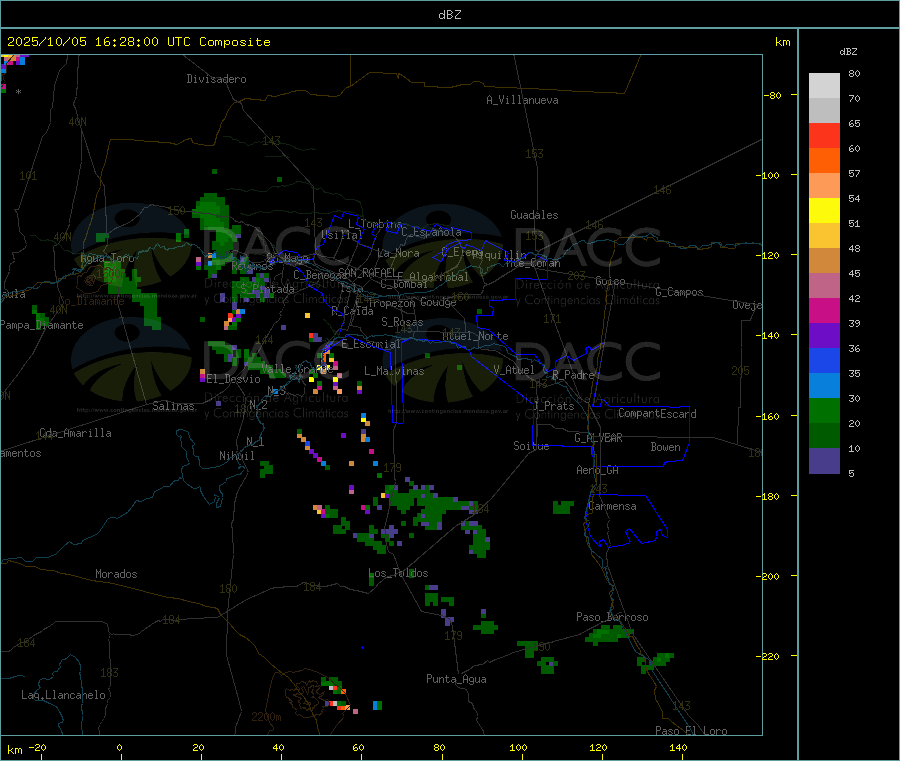Click the dBZ title at top

[449, 15]
